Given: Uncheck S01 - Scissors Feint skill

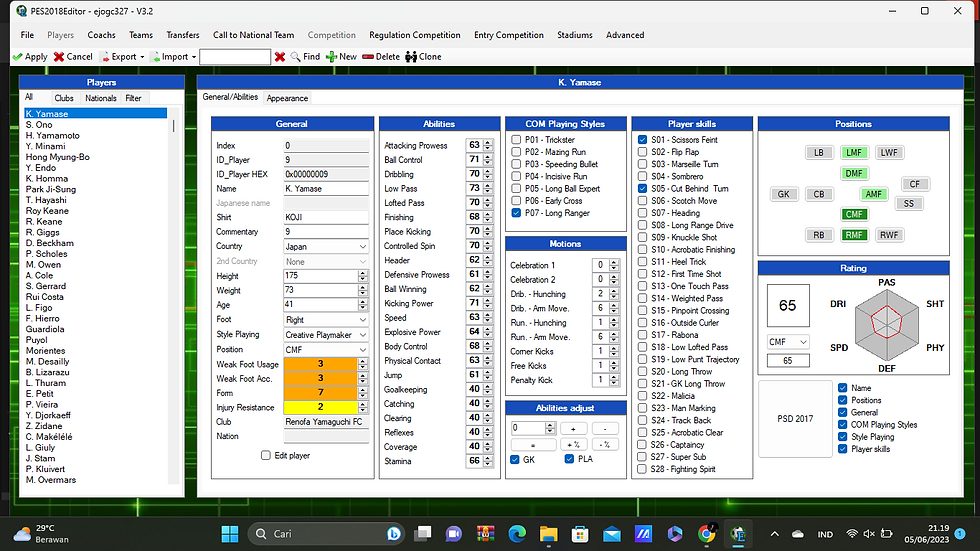Looking at the screenshot, I should pyautogui.click(x=642, y=140).
